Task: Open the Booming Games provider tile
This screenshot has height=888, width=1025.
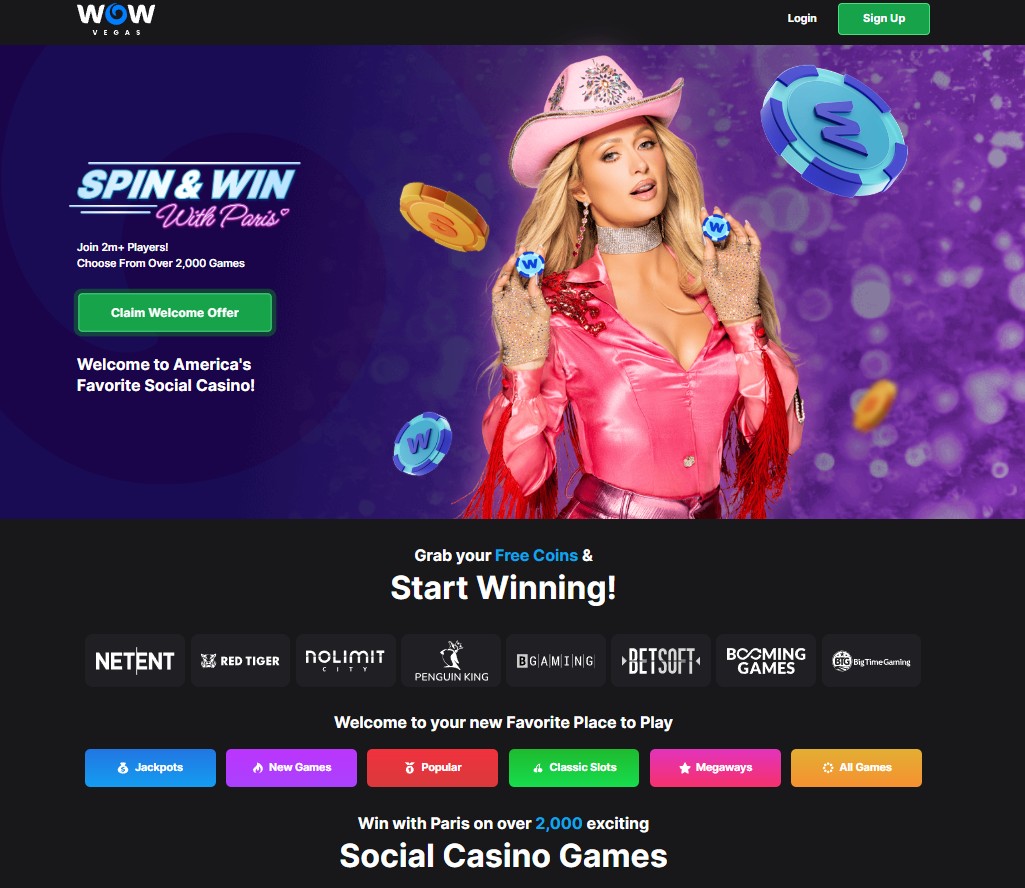Action: [x=766, y=660]
